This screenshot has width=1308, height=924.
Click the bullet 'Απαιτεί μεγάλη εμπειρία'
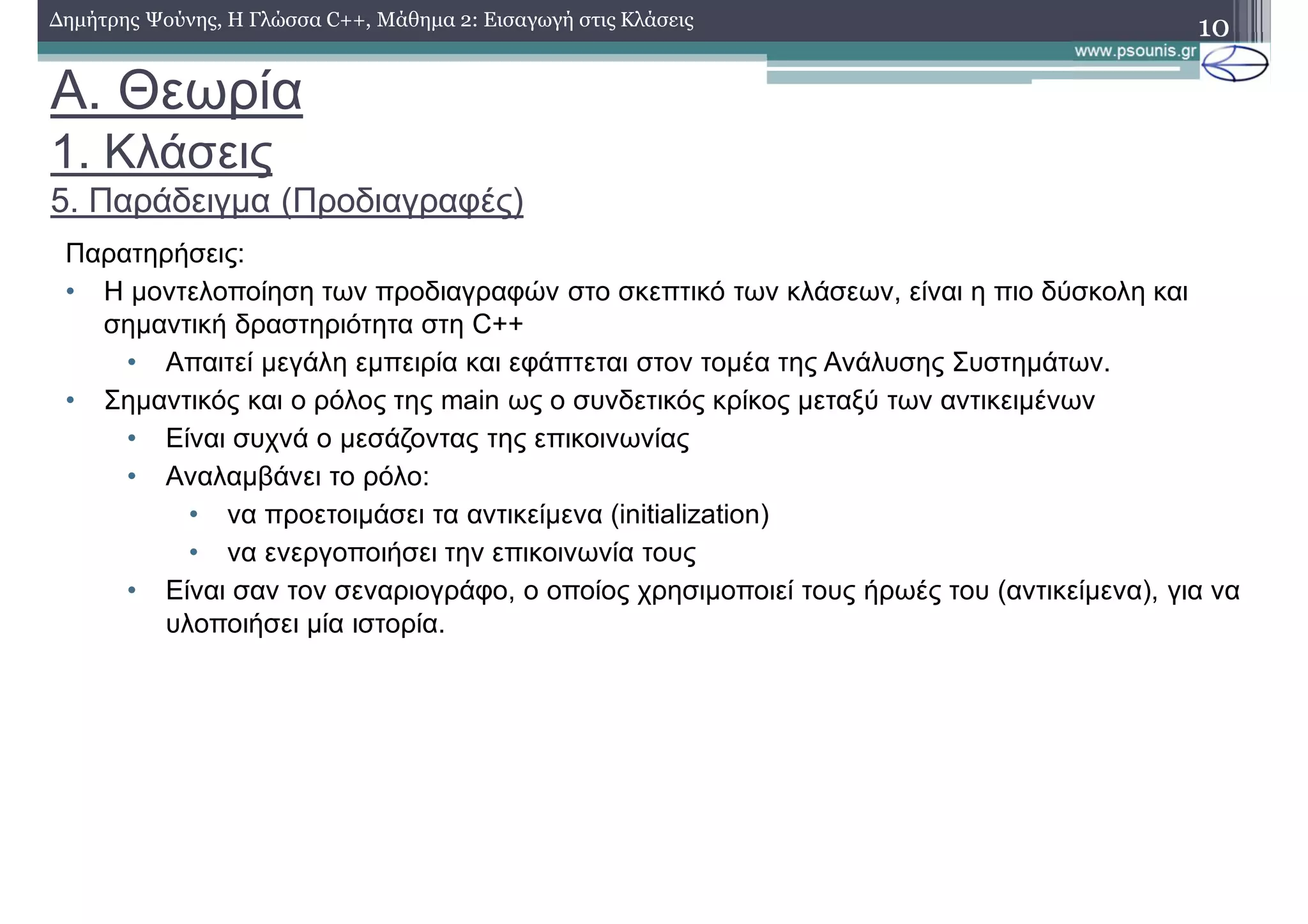click(x=637, y=363)
